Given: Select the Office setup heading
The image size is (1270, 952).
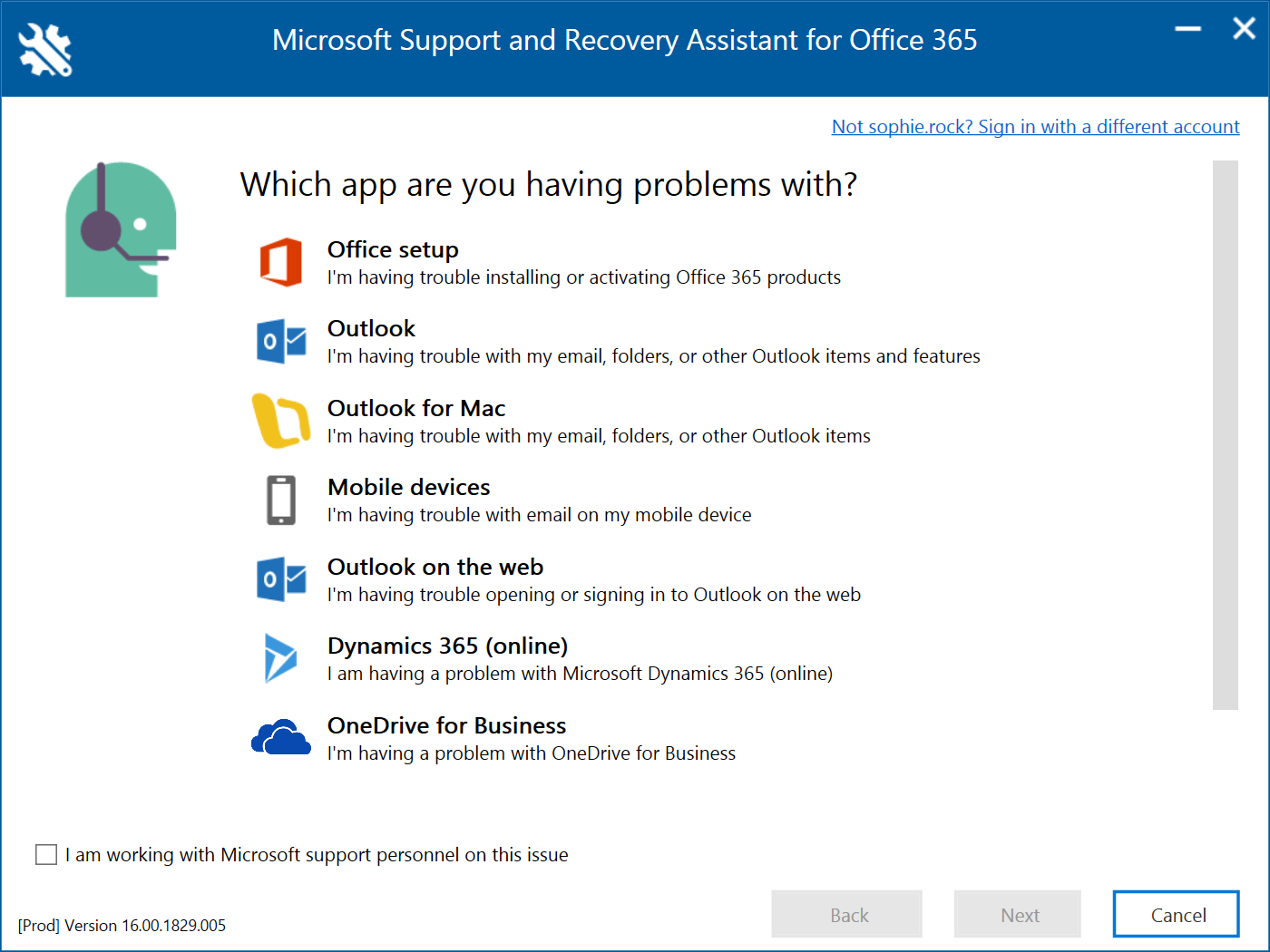Looking at the screenshot, I should [x=393, y=249].
